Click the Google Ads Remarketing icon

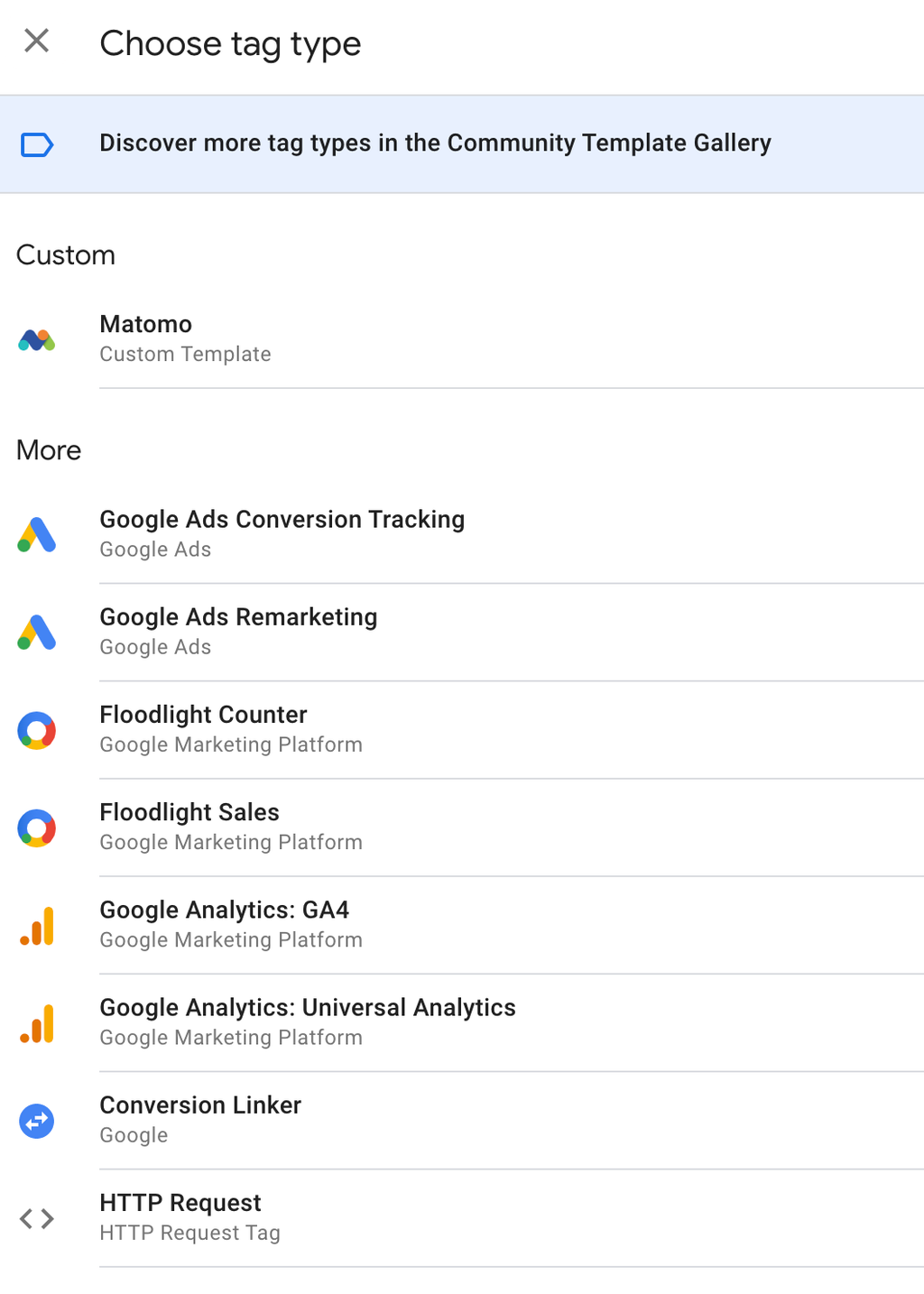37,633
